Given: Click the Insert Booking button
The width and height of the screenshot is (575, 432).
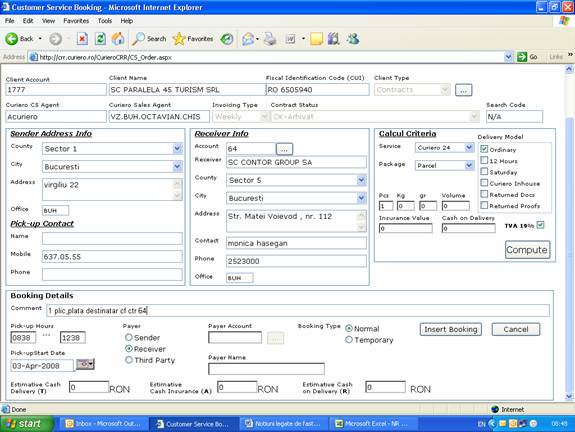Looking at the screenshot, I should coord(451,329).
